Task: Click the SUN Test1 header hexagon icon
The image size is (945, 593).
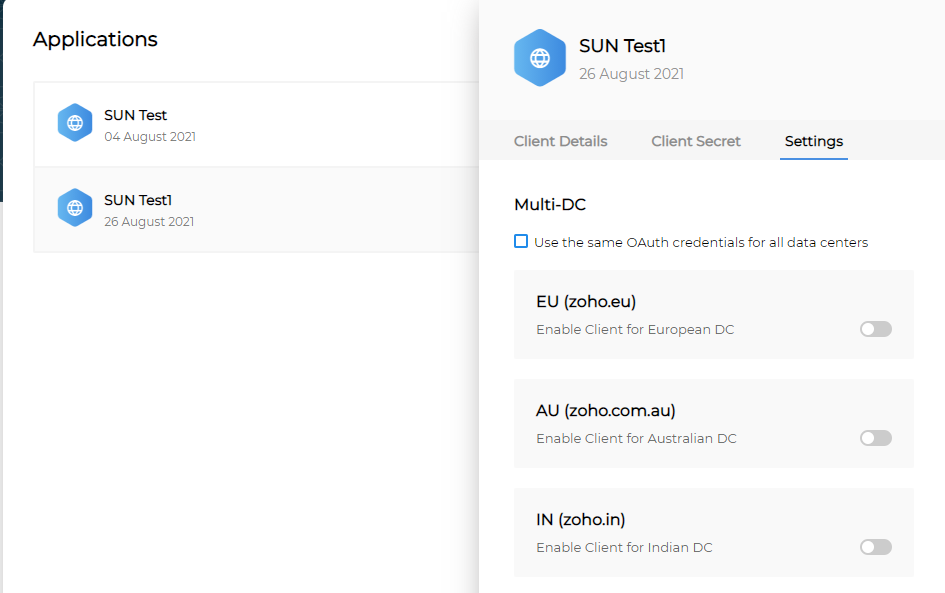Action: pyautogui.click(x=540, y=58)
